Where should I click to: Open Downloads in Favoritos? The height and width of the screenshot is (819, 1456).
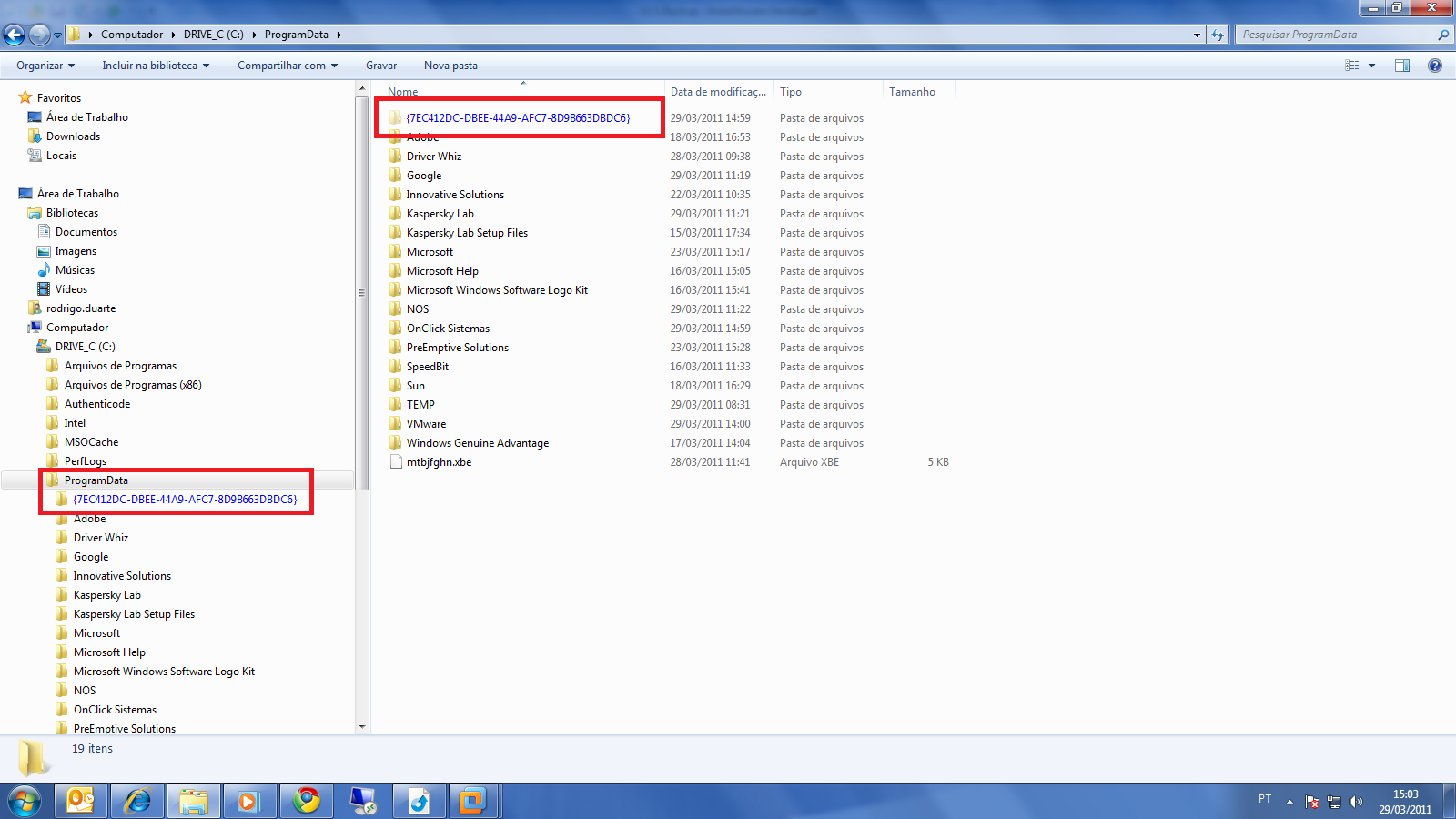point(73,136)
